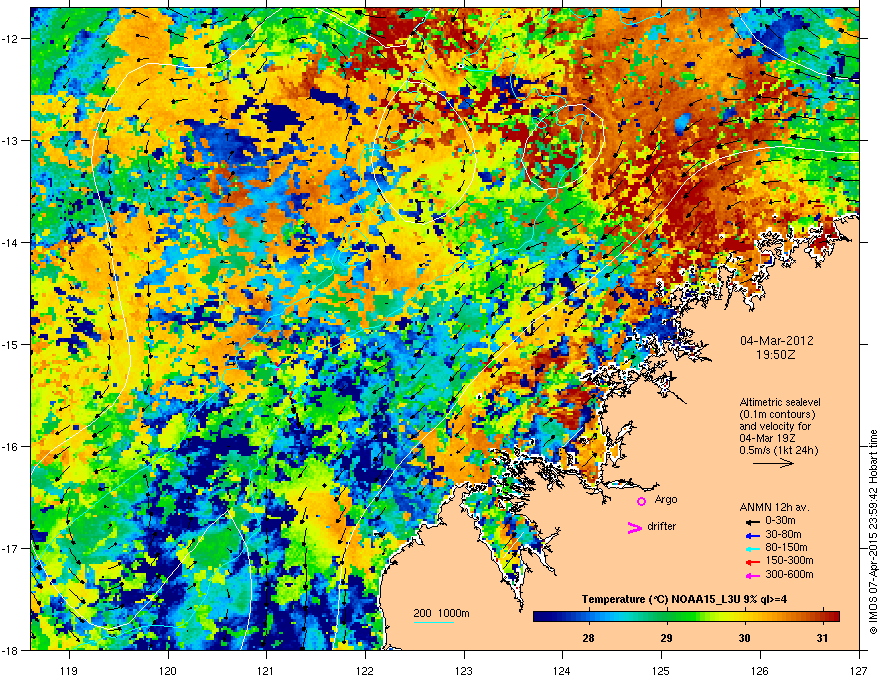Viewport: 880px width, 680px height.
Task: Click the longitude axis label 123
Action: (464, 670)
